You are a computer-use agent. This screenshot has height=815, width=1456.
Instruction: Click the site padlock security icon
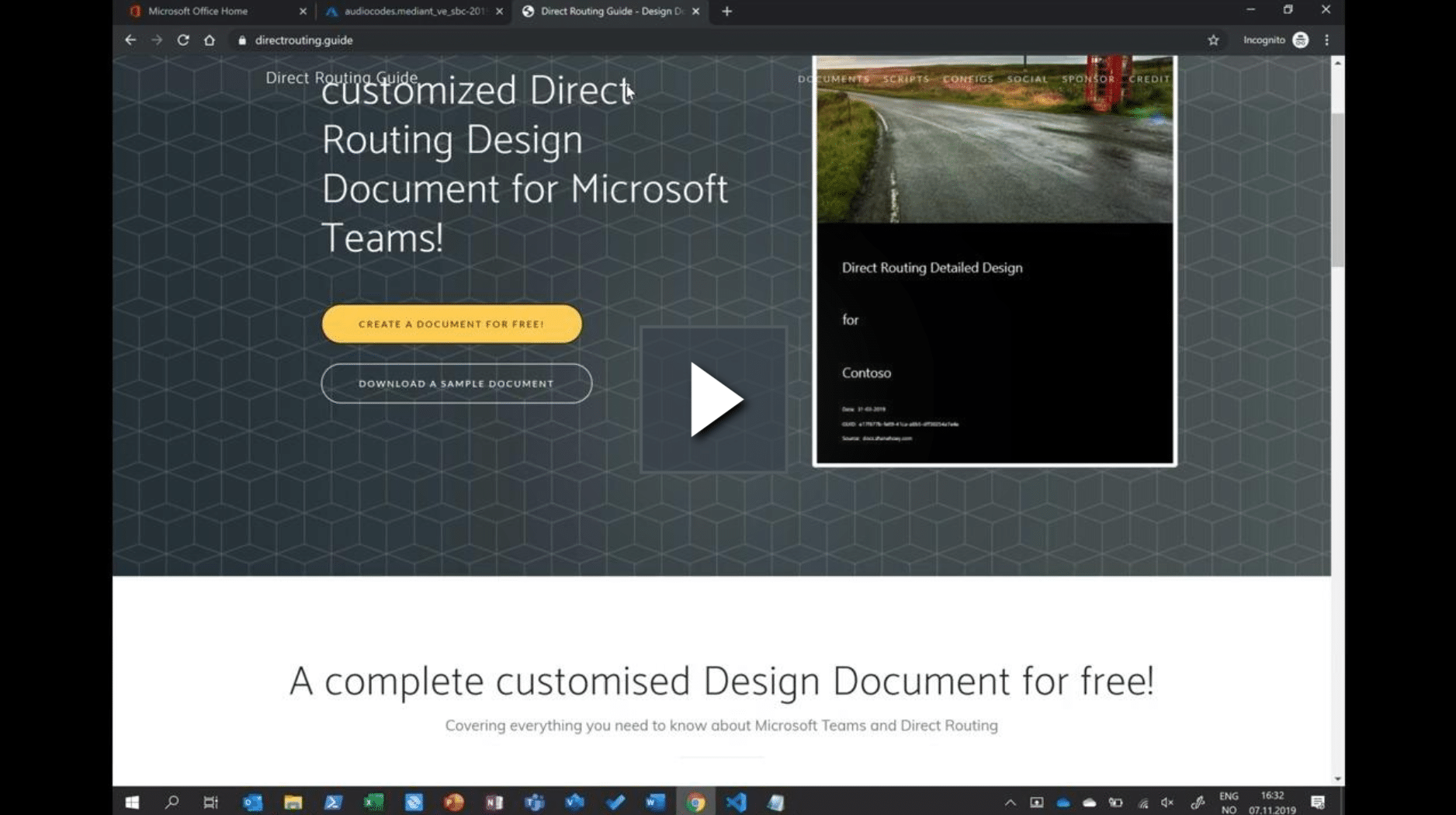[x=242, y=40]
